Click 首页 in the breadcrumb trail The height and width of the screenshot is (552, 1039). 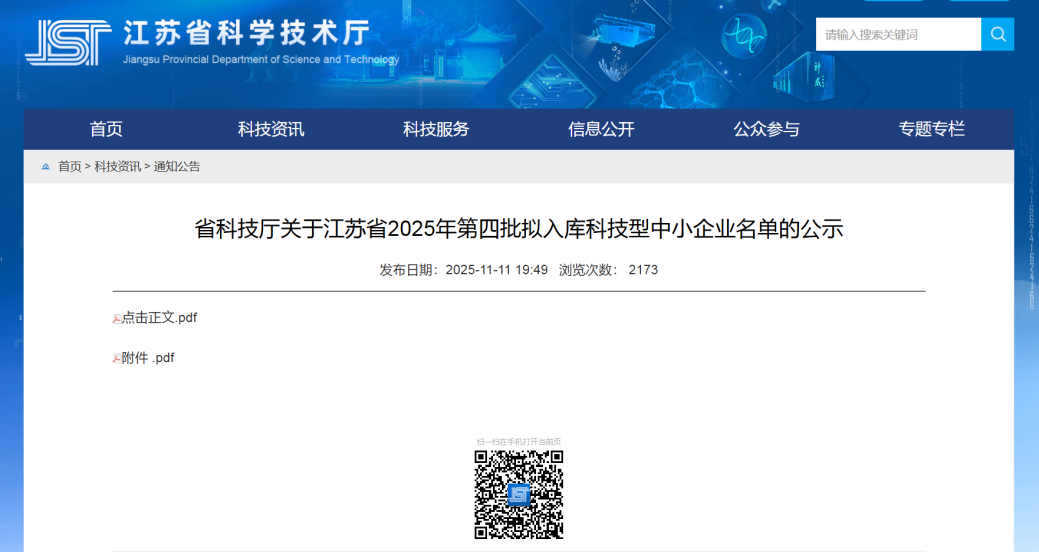pyautogui.click(x=70, y=167)
